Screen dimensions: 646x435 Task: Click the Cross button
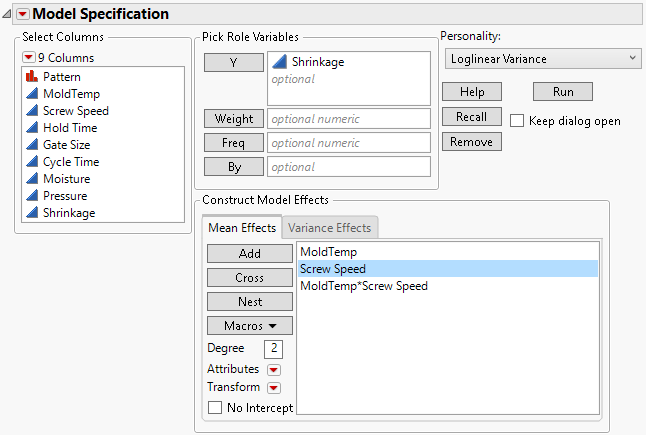250,278
